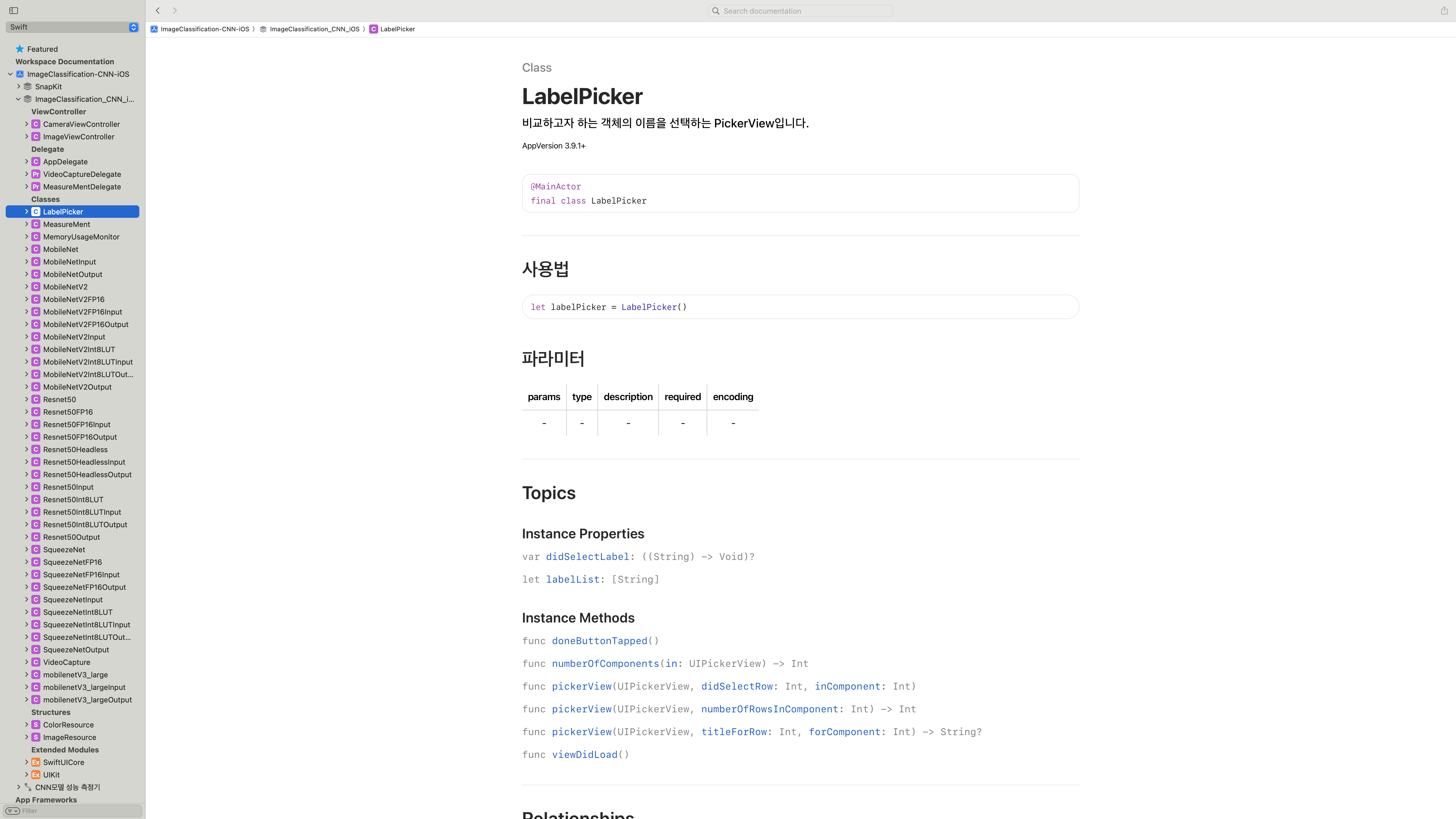The height and width of the screenshot is (819, 1456).
Task: Select MobileNetV2FP16 in the sidebar
Action: (73, 299)
